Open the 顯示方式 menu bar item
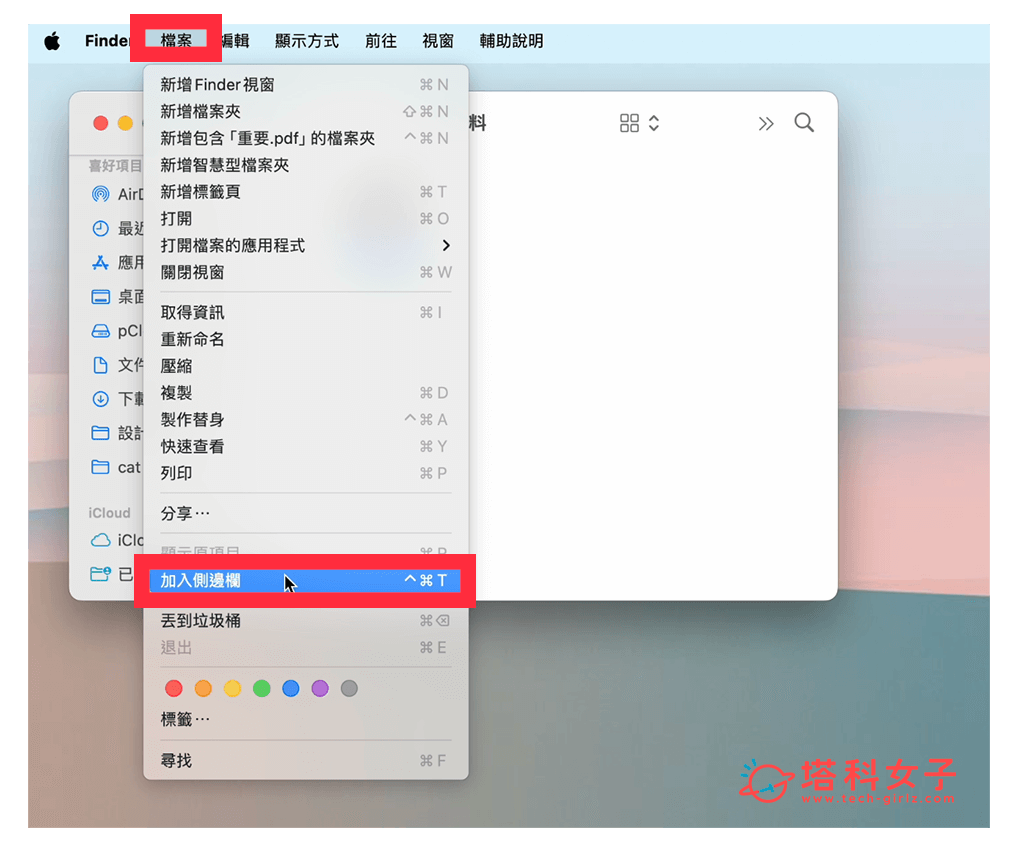Screen dimensions: 1024x859 point(307,41)
